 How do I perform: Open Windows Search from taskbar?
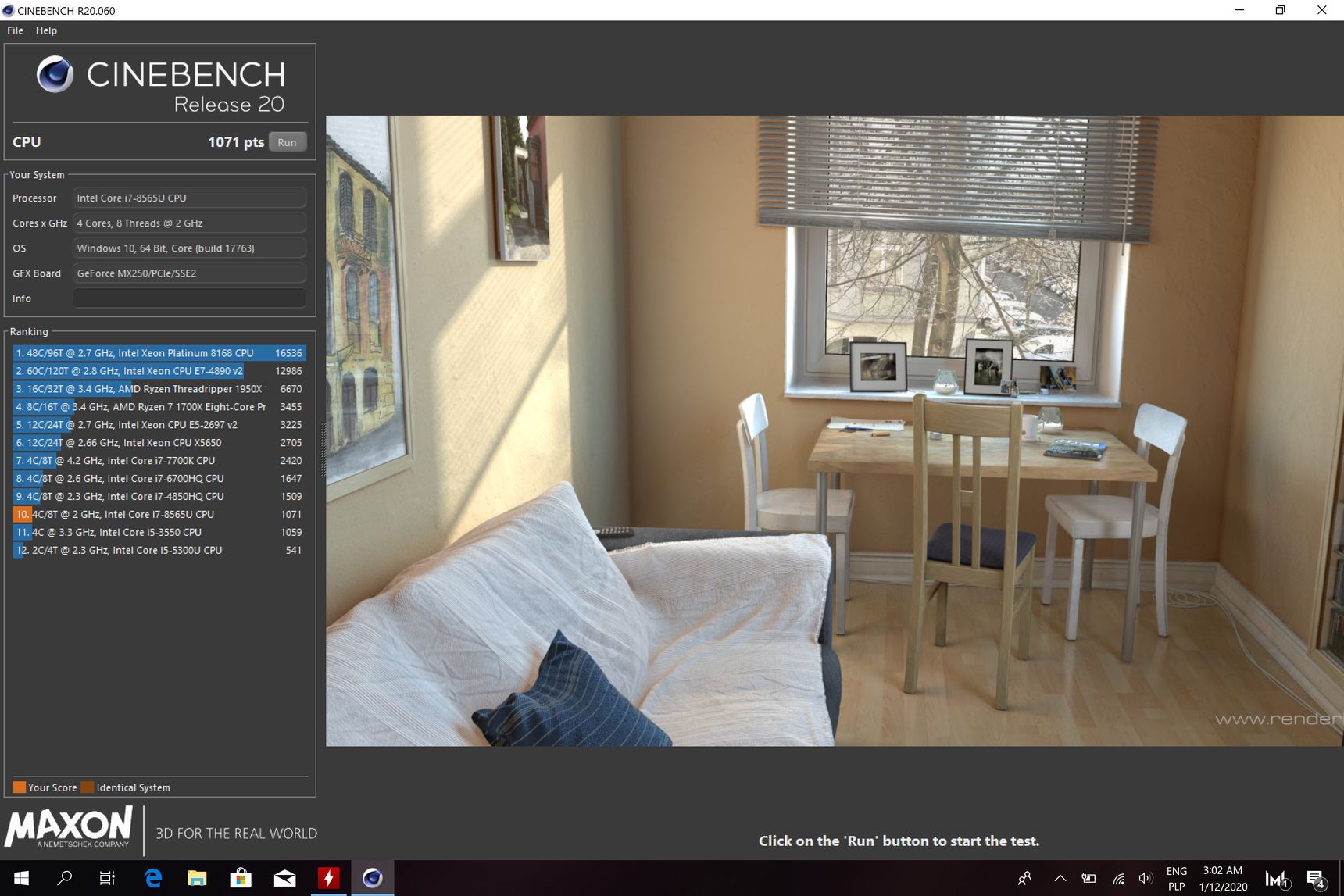65,878
